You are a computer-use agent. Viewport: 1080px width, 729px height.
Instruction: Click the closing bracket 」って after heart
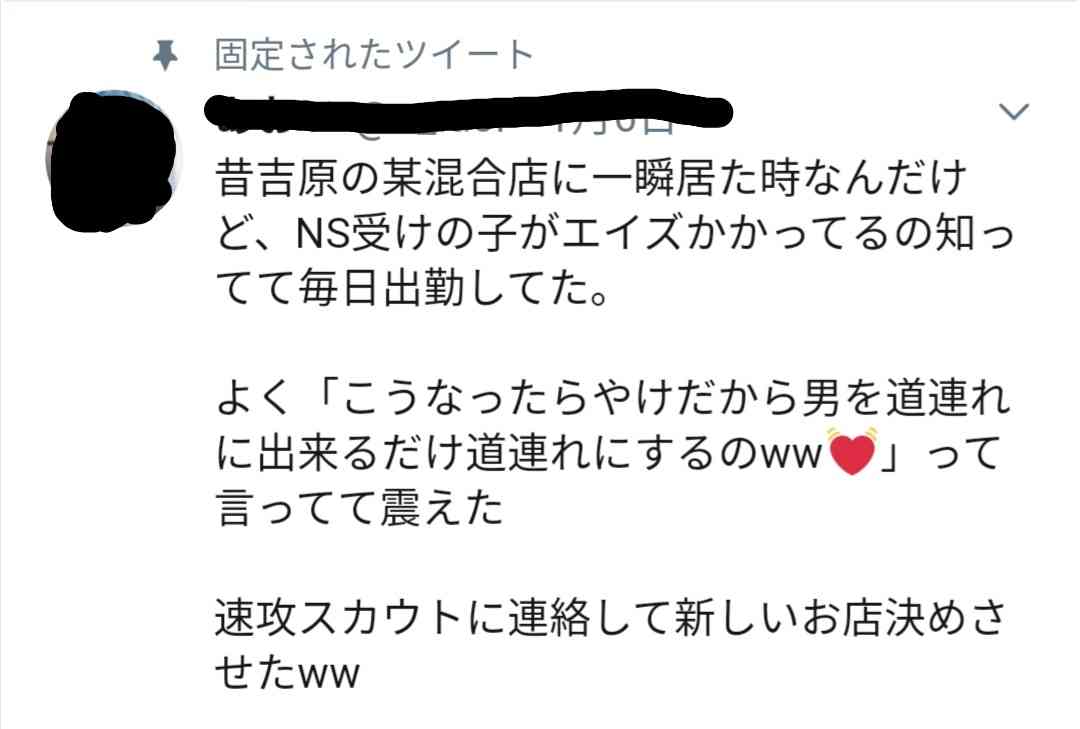click(x=940, y=454)
